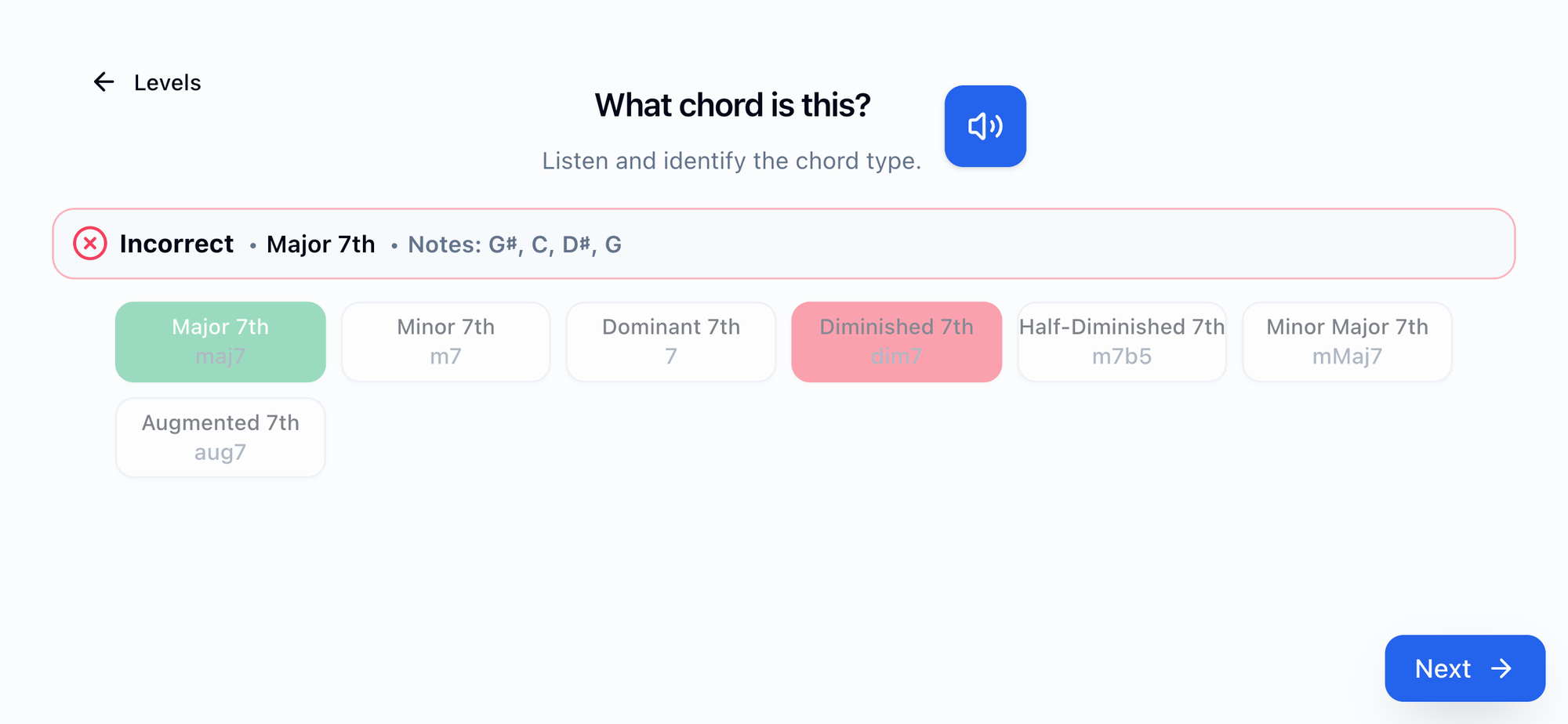
Task: Choose the Half-Diminished 7th option
Action: tap(1122, 342)
